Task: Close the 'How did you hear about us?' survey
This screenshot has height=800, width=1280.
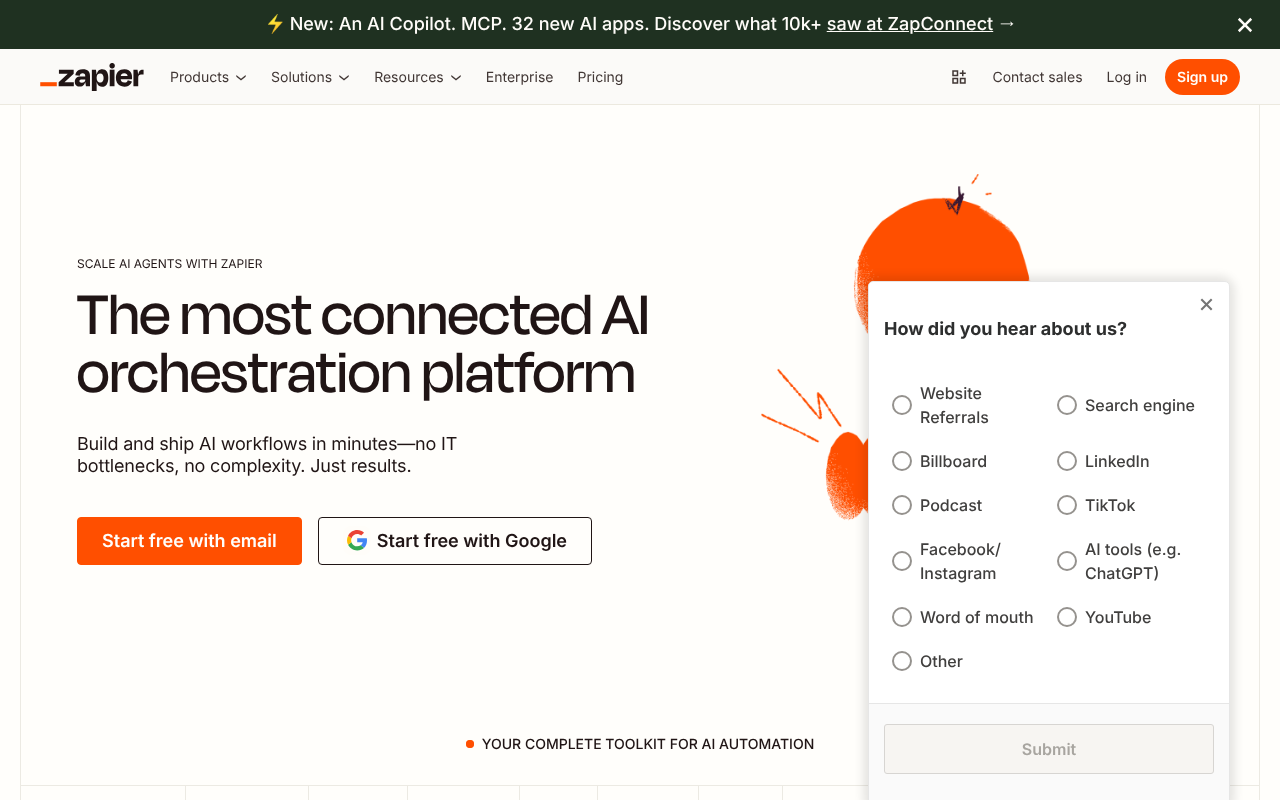Action: pos(1206,304)
